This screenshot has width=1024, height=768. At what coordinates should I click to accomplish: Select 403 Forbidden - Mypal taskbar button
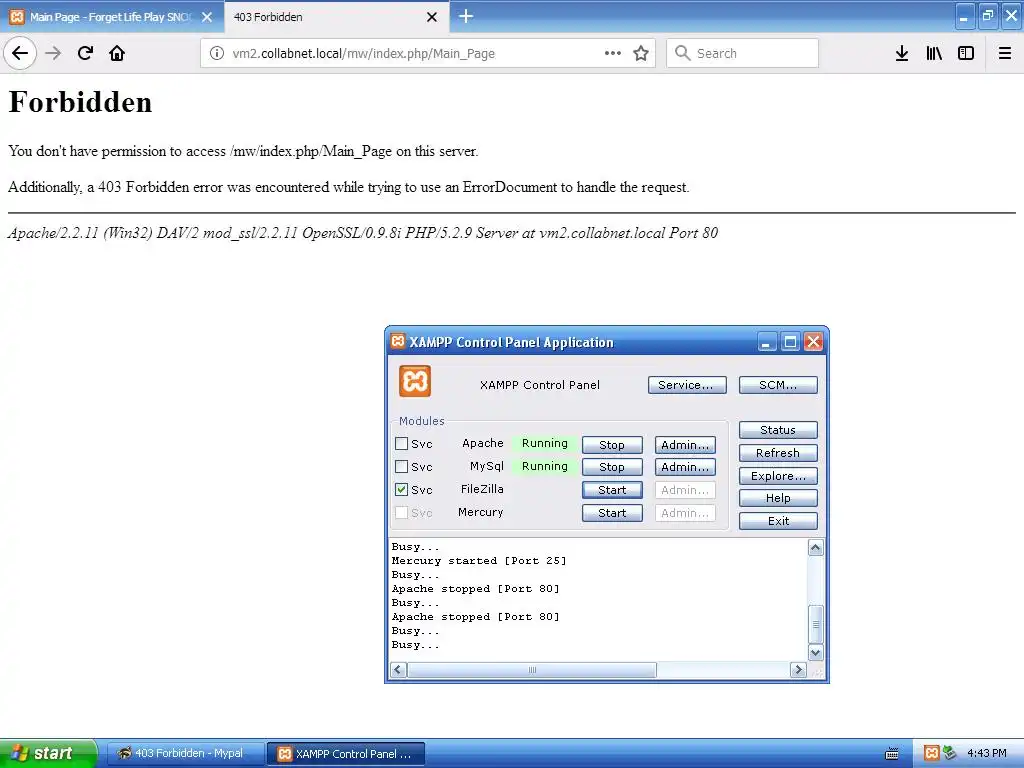coord(185,754)
